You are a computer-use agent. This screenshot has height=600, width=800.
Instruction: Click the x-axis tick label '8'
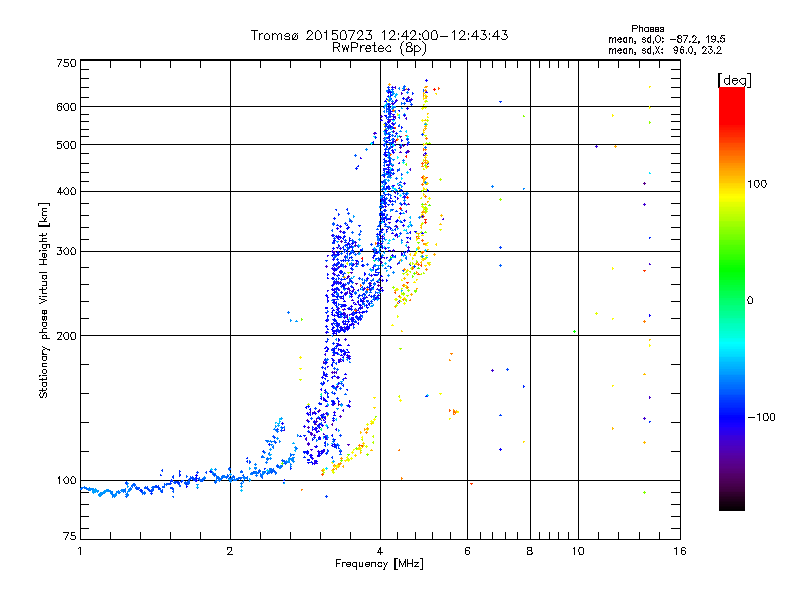click(530, 551)
